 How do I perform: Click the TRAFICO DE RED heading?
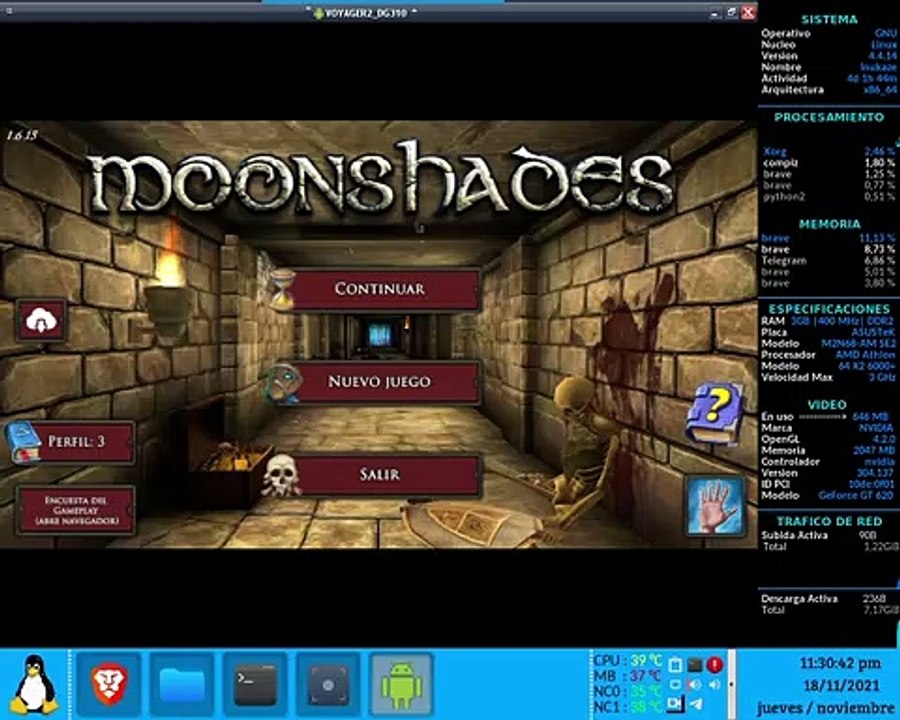[x=829, y=521]
